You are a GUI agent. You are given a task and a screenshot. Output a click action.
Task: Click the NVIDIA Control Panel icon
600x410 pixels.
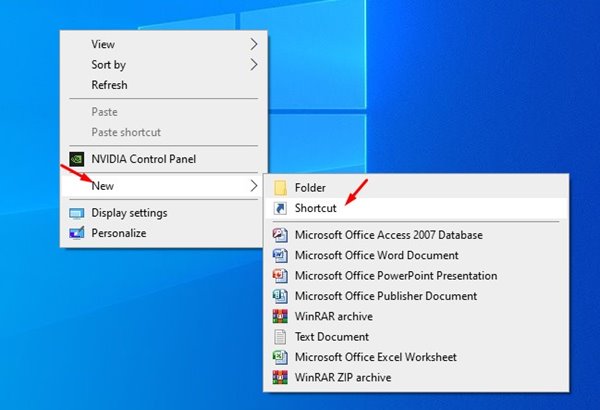click(77, 159)
